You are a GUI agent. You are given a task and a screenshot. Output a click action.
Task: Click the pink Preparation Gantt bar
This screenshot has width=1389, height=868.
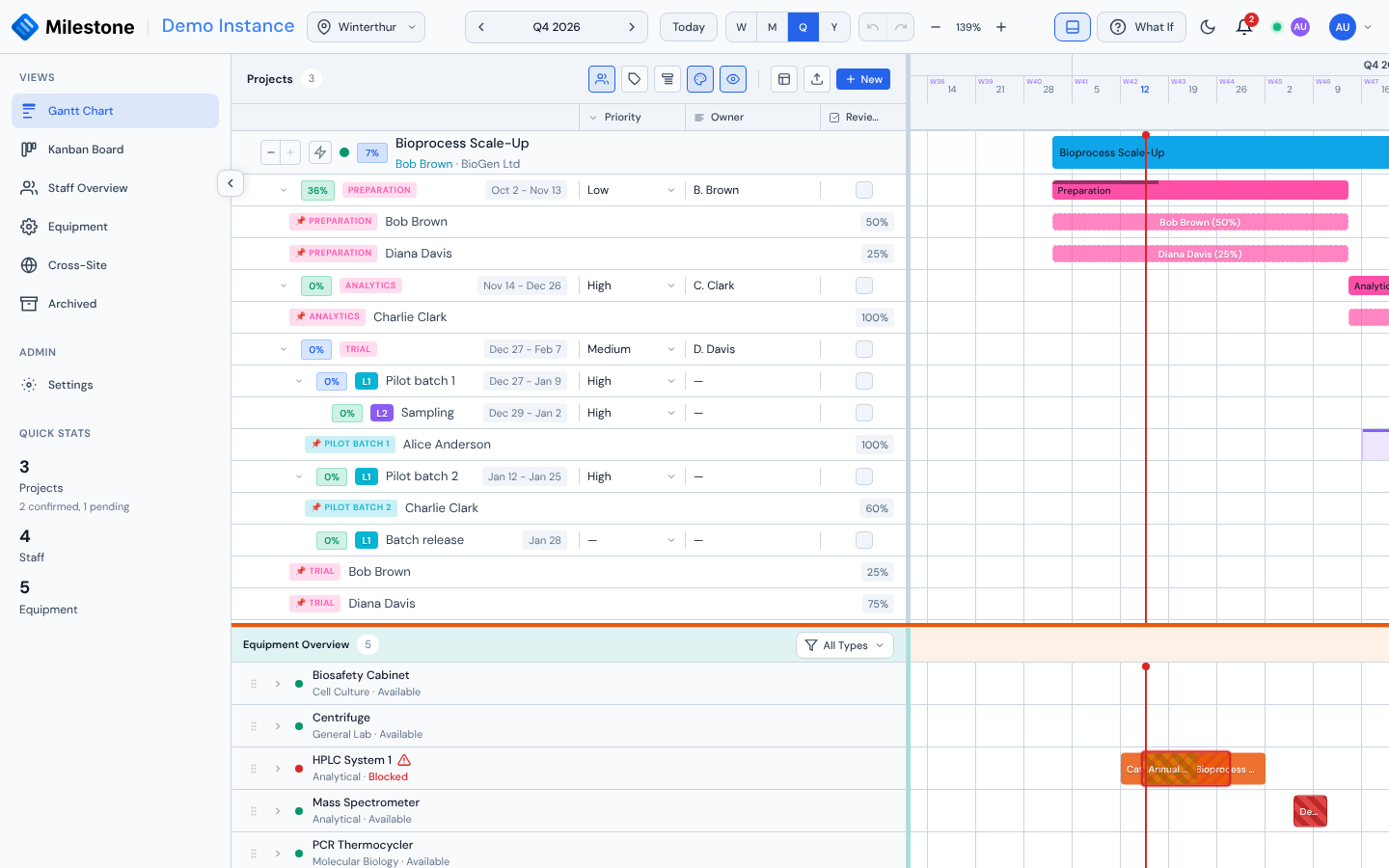pyautogui.click(x=1200, y=190)
